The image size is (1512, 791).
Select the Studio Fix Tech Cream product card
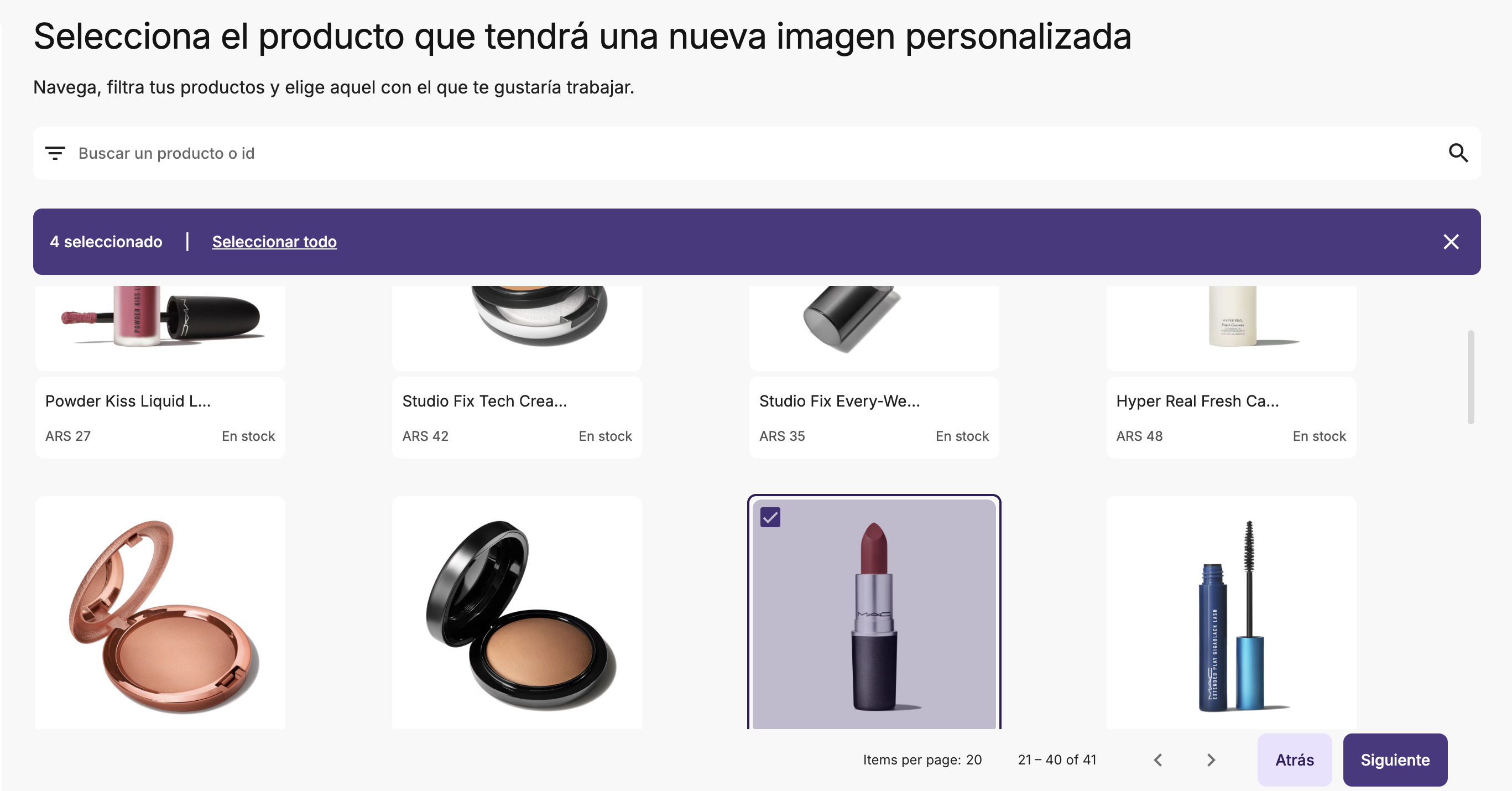tap(517, 372)
